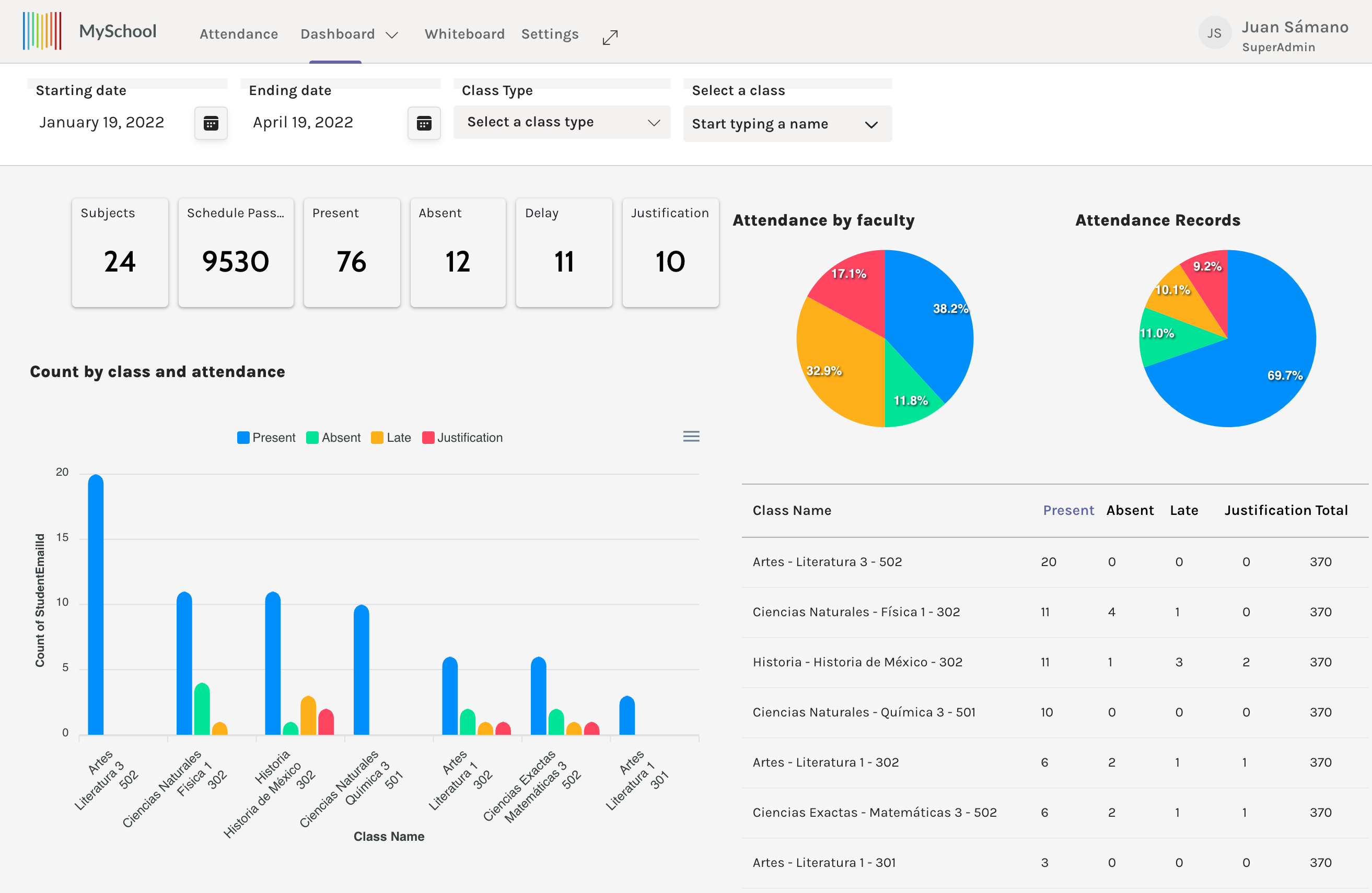Expand the Select a class type dropdown

562,122
